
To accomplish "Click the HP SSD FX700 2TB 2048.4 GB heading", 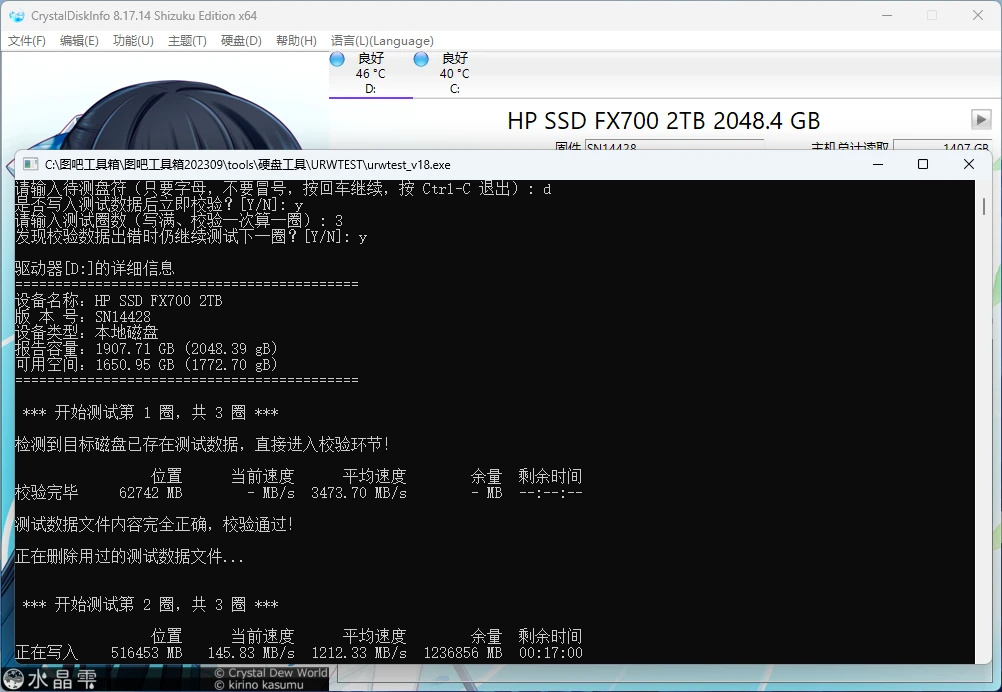I will click(663, 120).
